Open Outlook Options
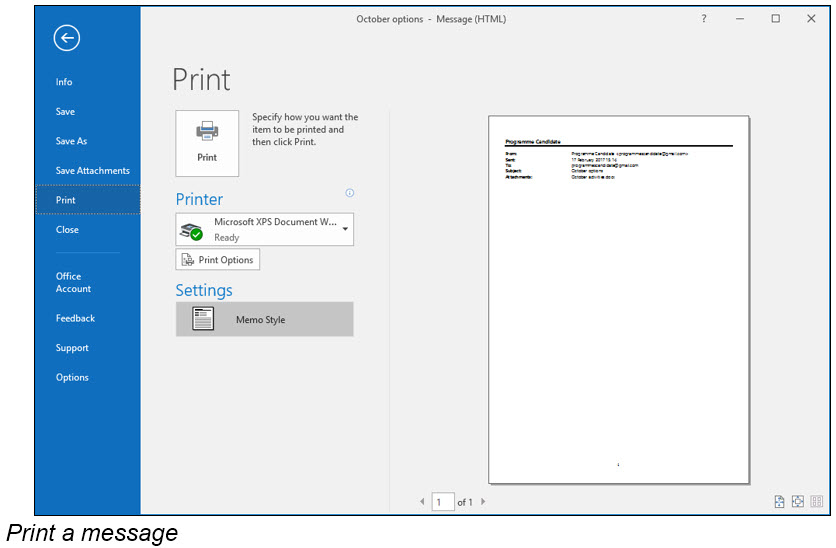Screen dimensions: 836x548 tap(72, 377)
